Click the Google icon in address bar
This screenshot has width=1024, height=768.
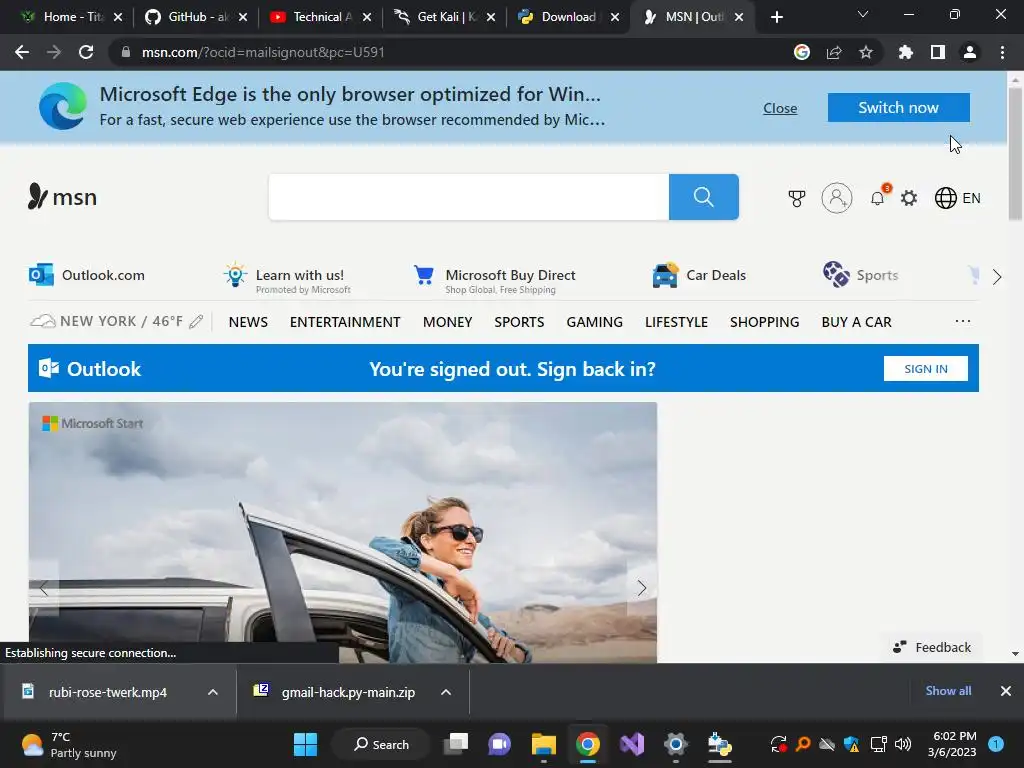802,52
